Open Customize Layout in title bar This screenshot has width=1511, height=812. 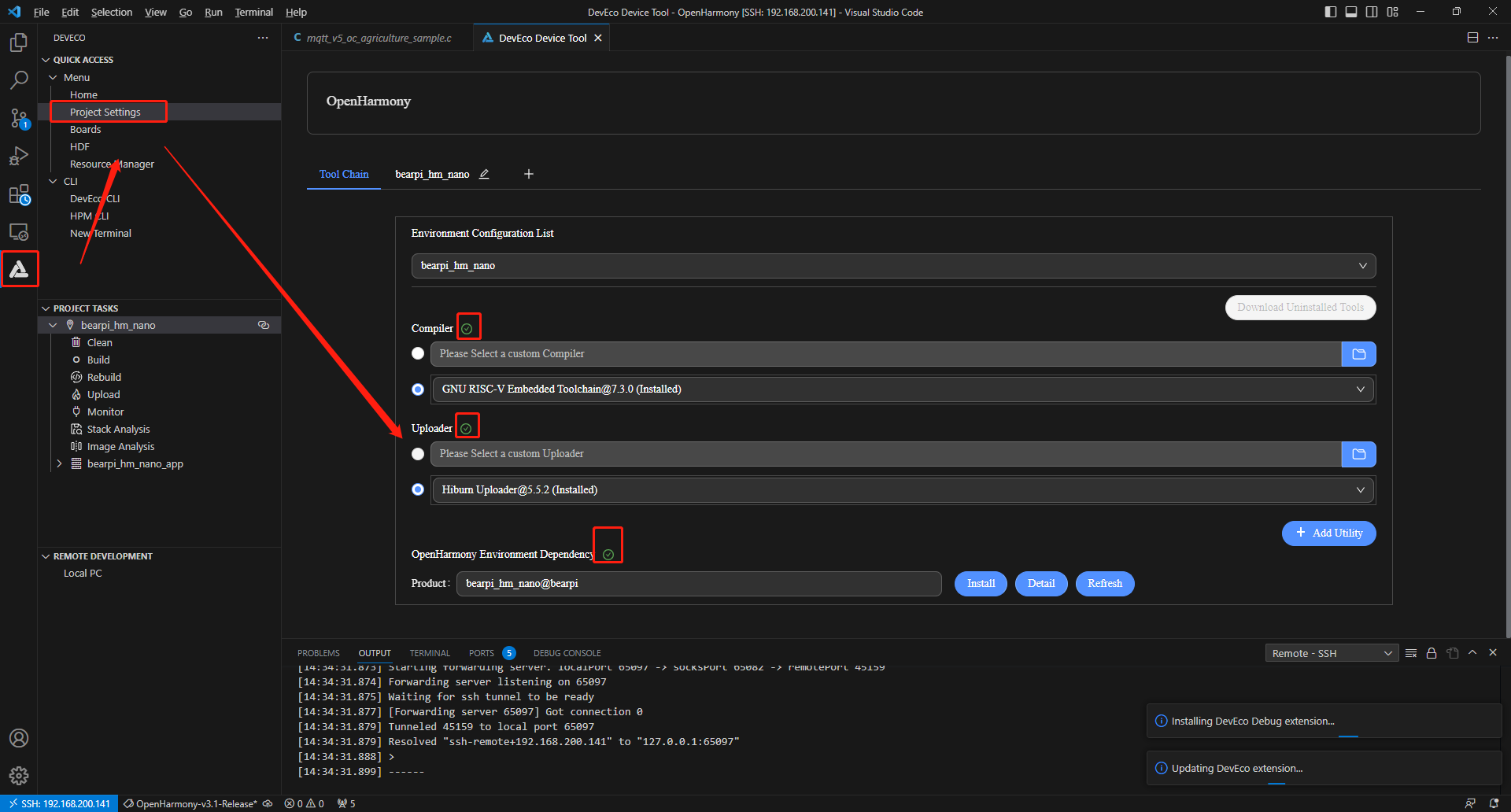(1393, 12)
